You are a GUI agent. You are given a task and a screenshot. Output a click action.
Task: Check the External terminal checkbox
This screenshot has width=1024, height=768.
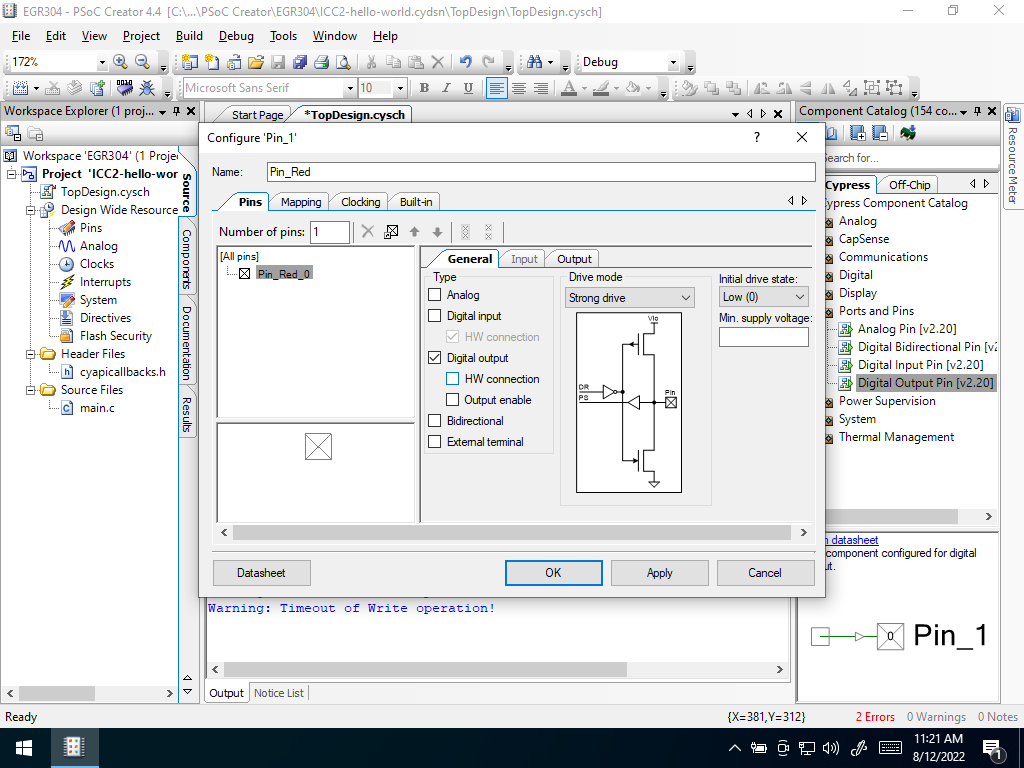pos(434,441)
